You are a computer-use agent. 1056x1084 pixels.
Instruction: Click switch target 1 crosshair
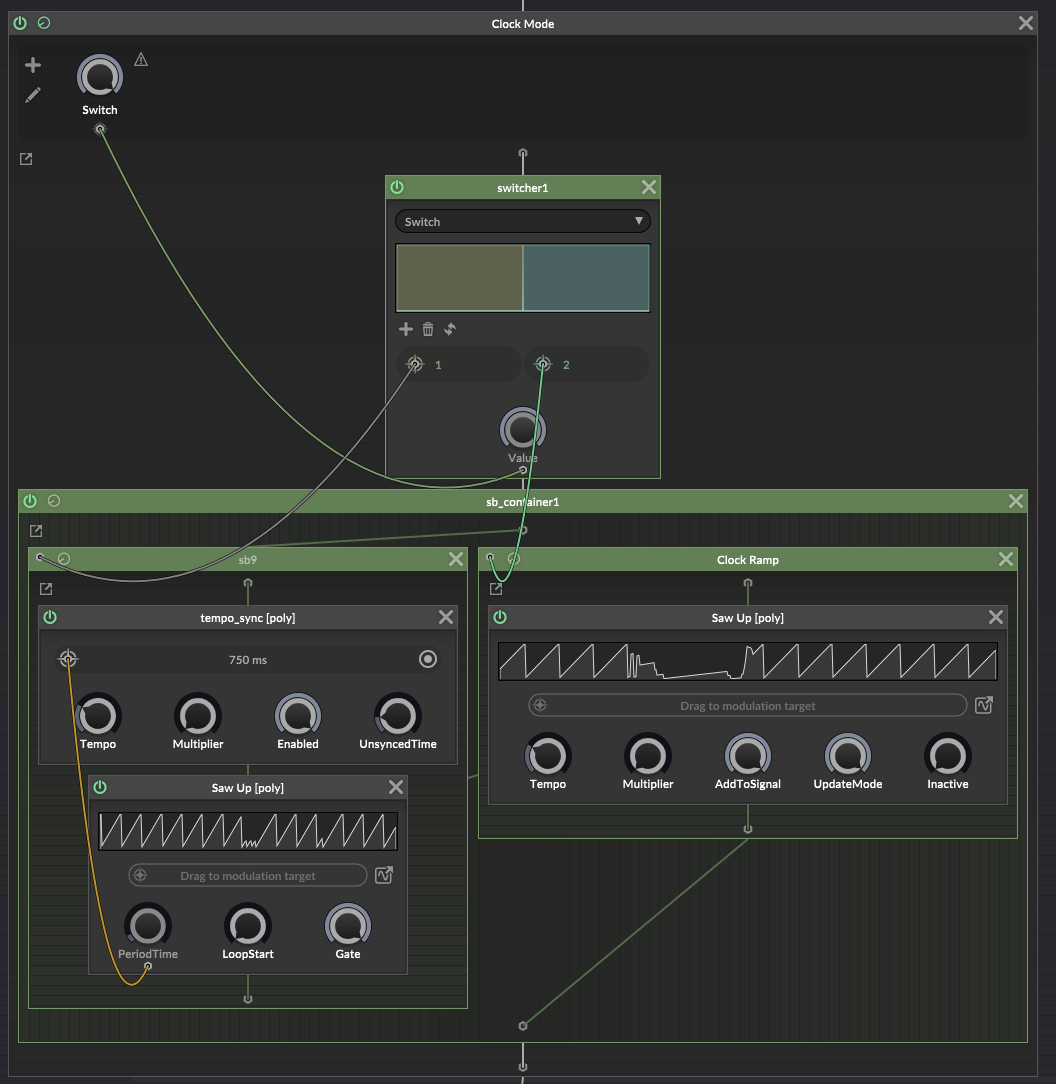[x=415, y=364]
